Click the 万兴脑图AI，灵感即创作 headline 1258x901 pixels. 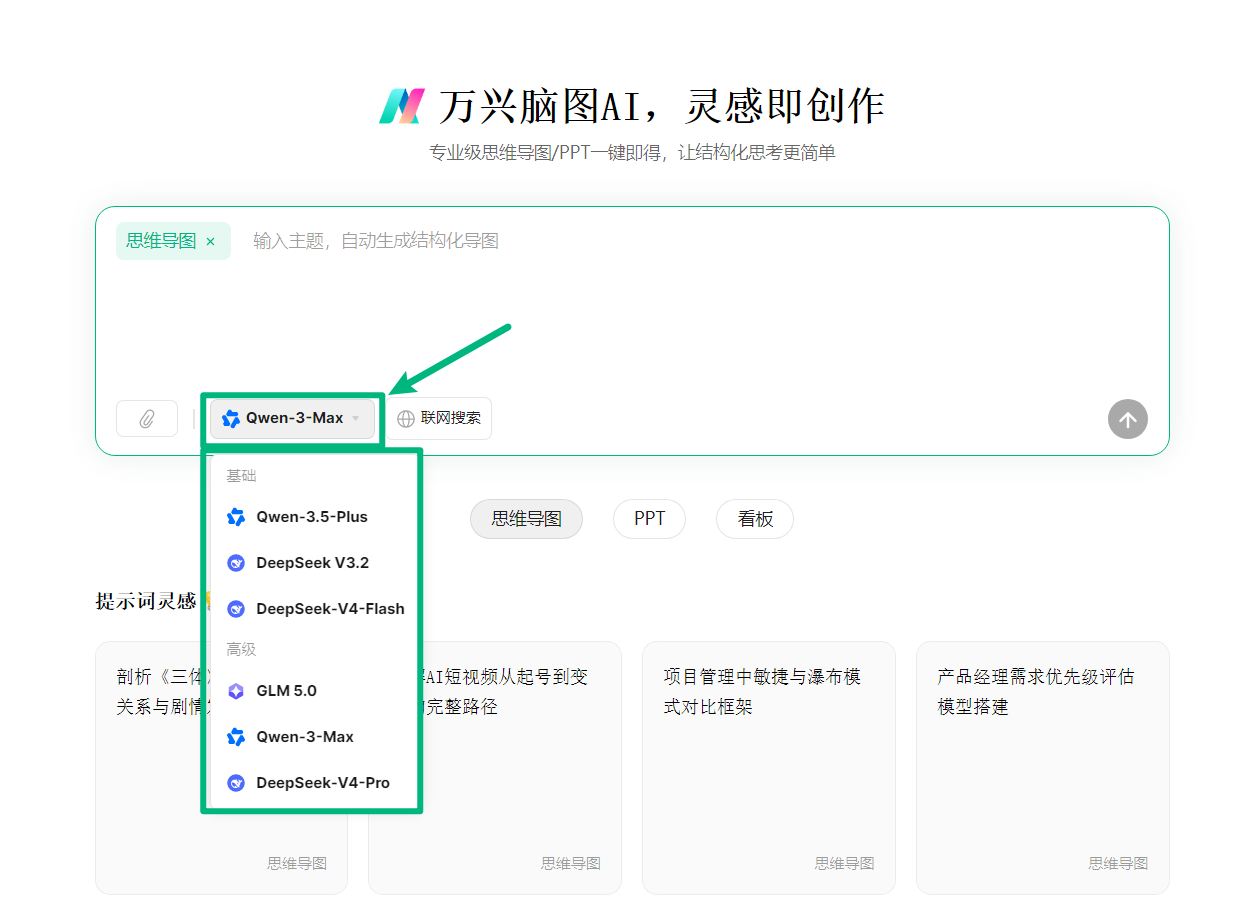pos(660,106)
